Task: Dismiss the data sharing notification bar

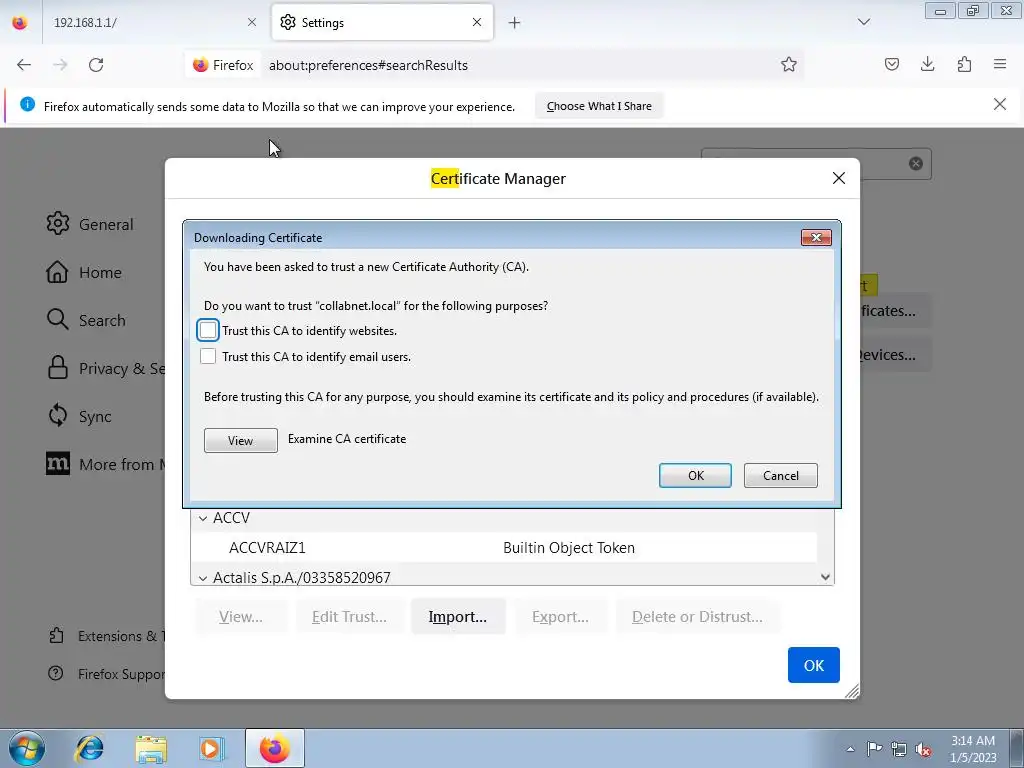Action: tap(999, 104)
